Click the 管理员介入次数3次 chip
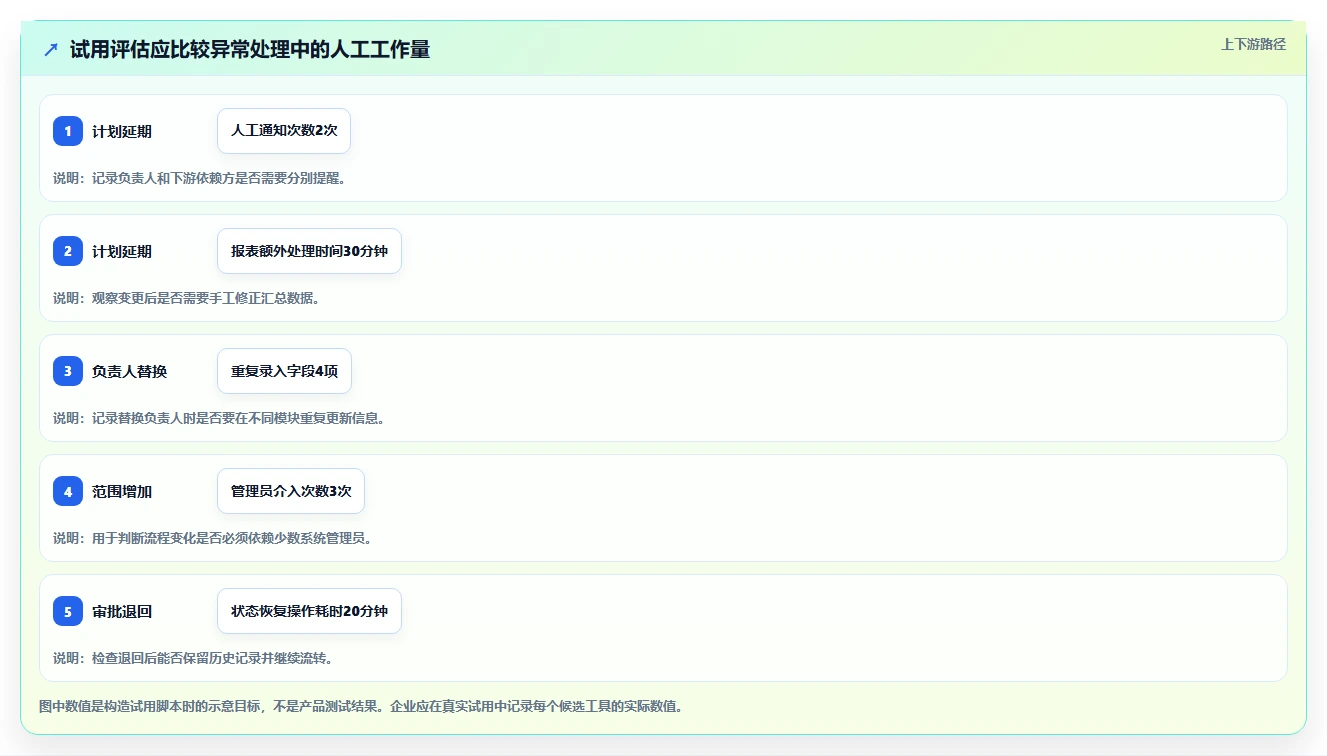The height and width of the screenshot is (756, 1327). point(291,491)
